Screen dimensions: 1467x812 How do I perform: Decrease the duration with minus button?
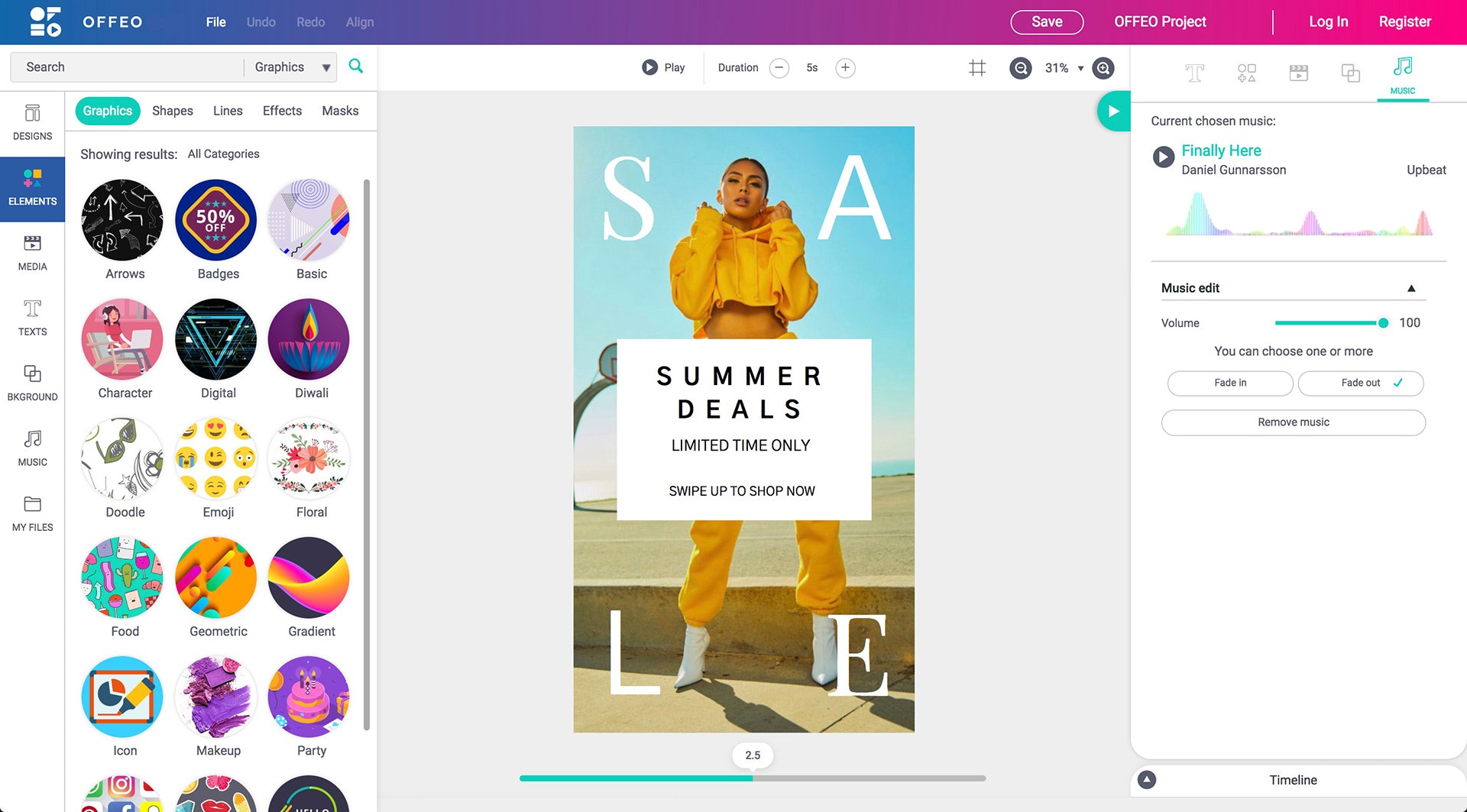(x=779, y=68)
